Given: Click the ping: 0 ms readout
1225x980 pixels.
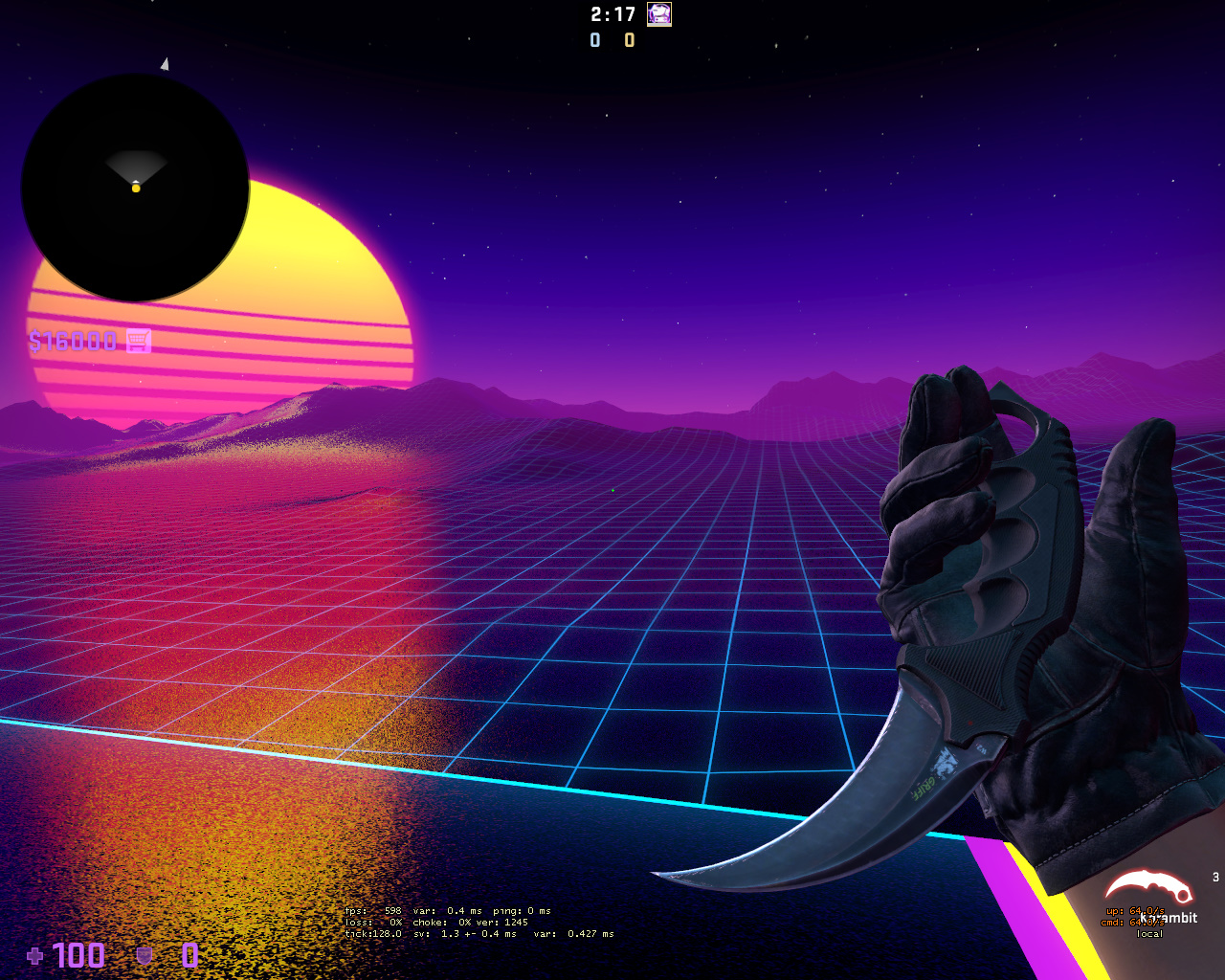Looking at the screenshot, I should coord(523,911).
